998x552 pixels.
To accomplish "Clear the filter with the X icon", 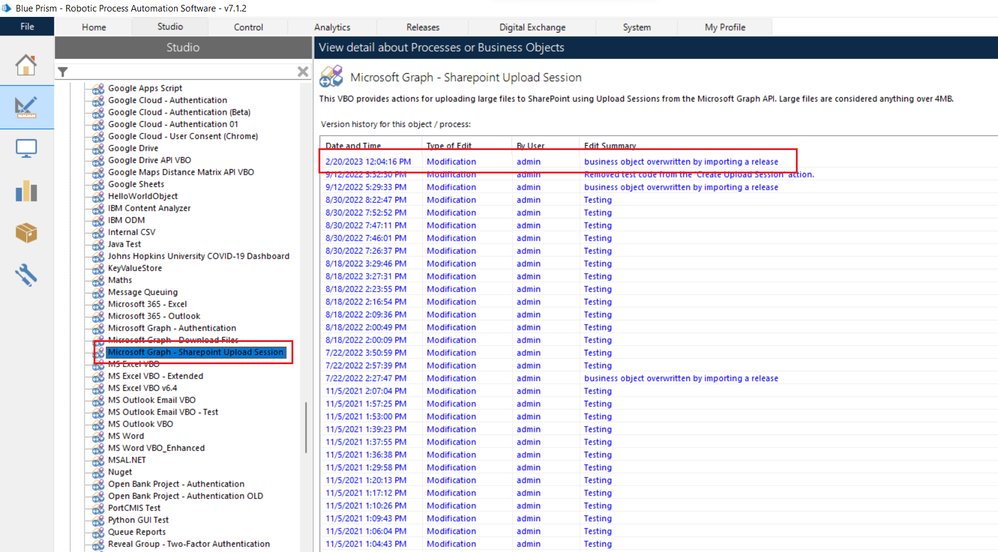I will 303,72.
